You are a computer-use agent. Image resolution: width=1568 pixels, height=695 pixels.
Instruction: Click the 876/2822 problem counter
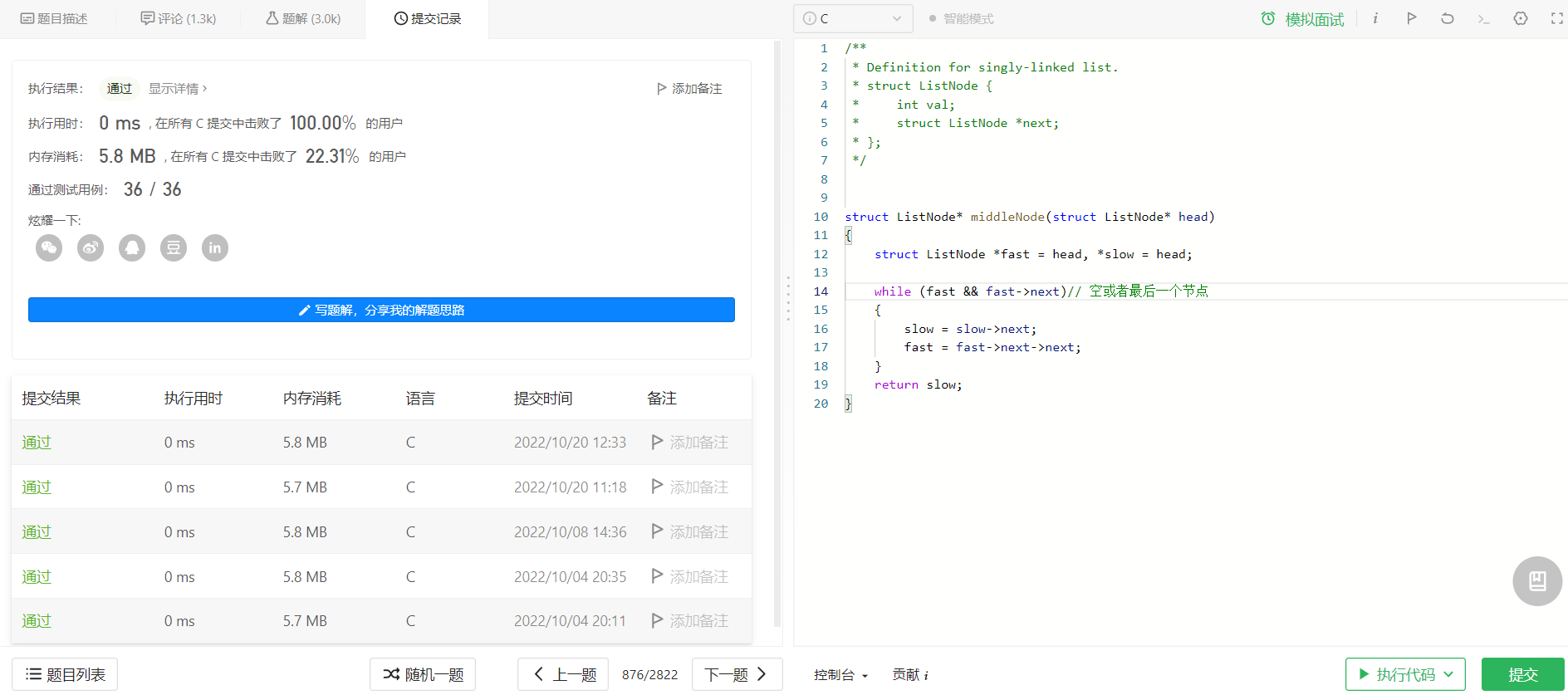click(x=649, y=674)
